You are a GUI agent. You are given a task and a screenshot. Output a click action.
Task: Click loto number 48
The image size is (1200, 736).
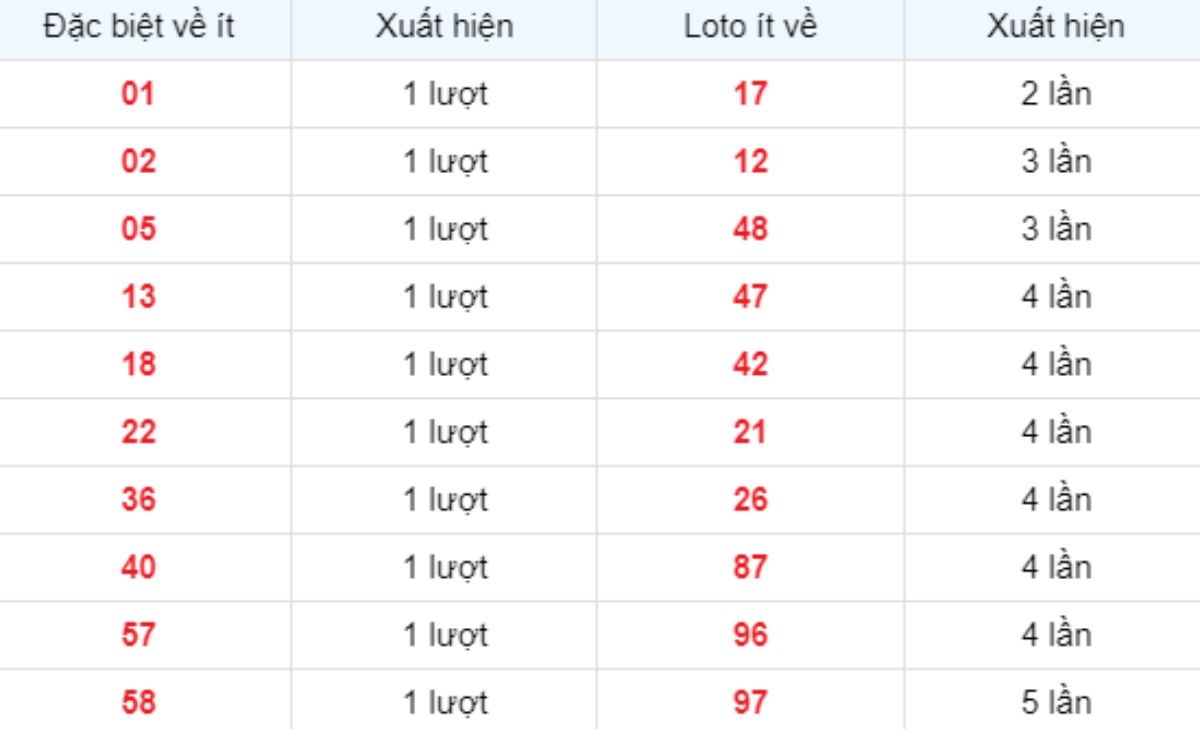pos(750,230)
